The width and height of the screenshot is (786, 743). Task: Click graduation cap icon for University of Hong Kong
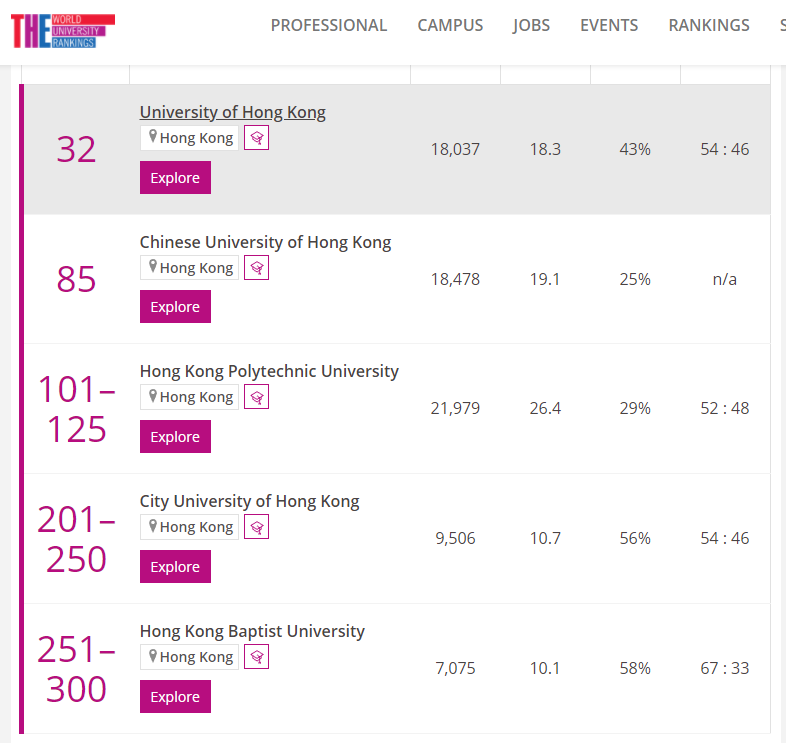pos(256,138)
